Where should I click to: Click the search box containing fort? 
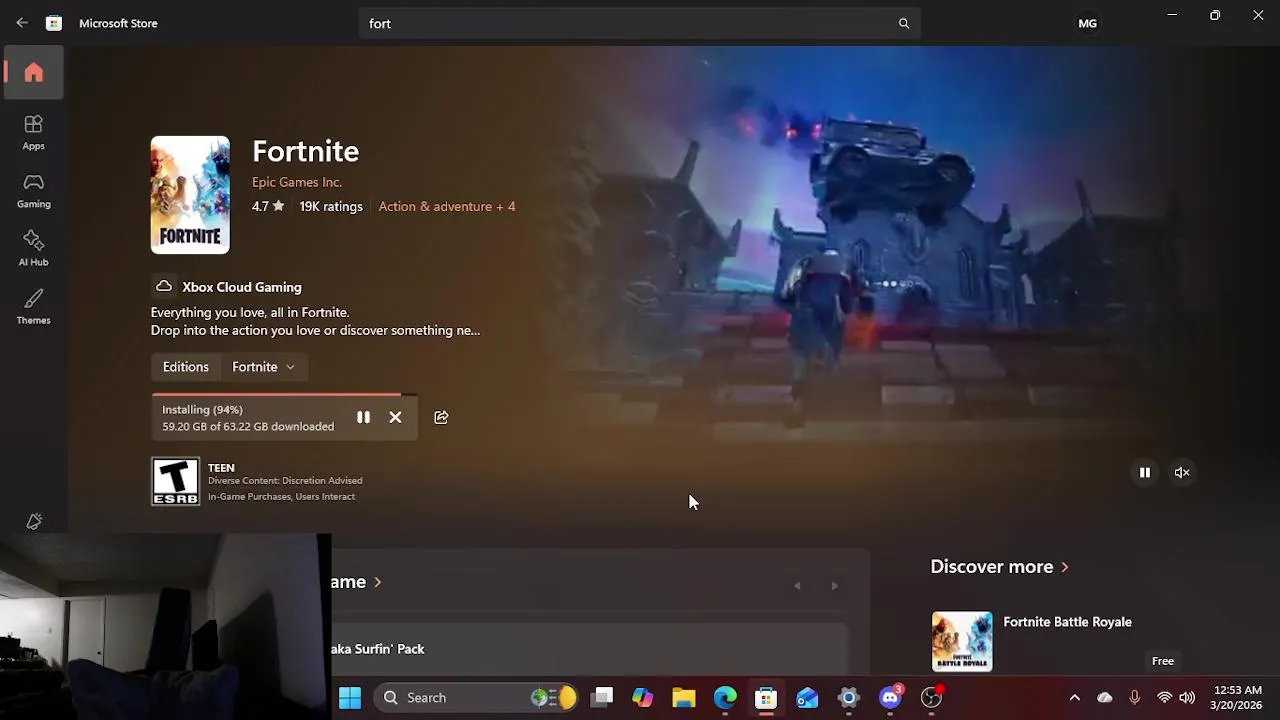(x=640, y=23)
